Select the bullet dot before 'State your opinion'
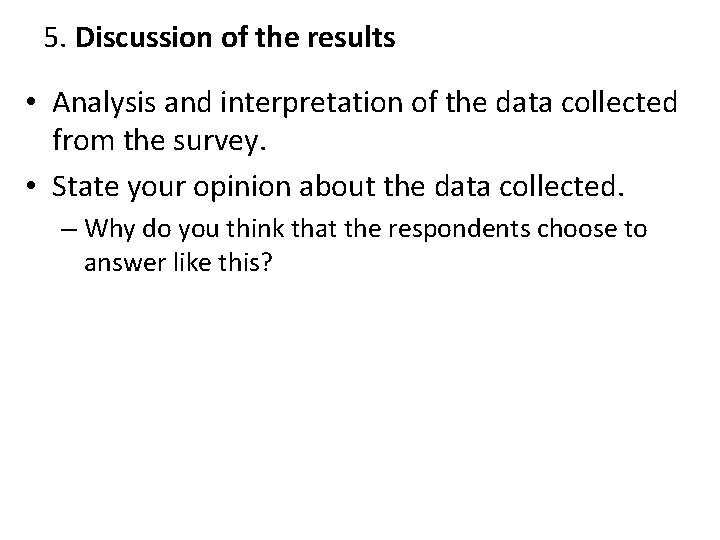Image resolution: width=720 pixels, height=540 pixels. (x=31, y=186)
